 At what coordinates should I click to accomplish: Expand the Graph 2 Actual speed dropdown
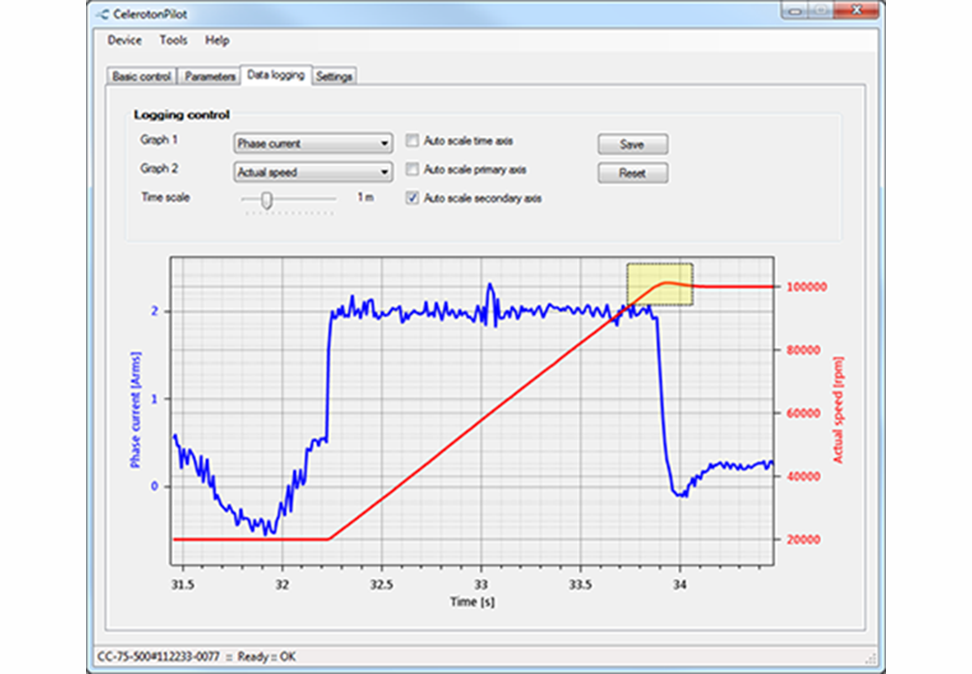(312, 172)
